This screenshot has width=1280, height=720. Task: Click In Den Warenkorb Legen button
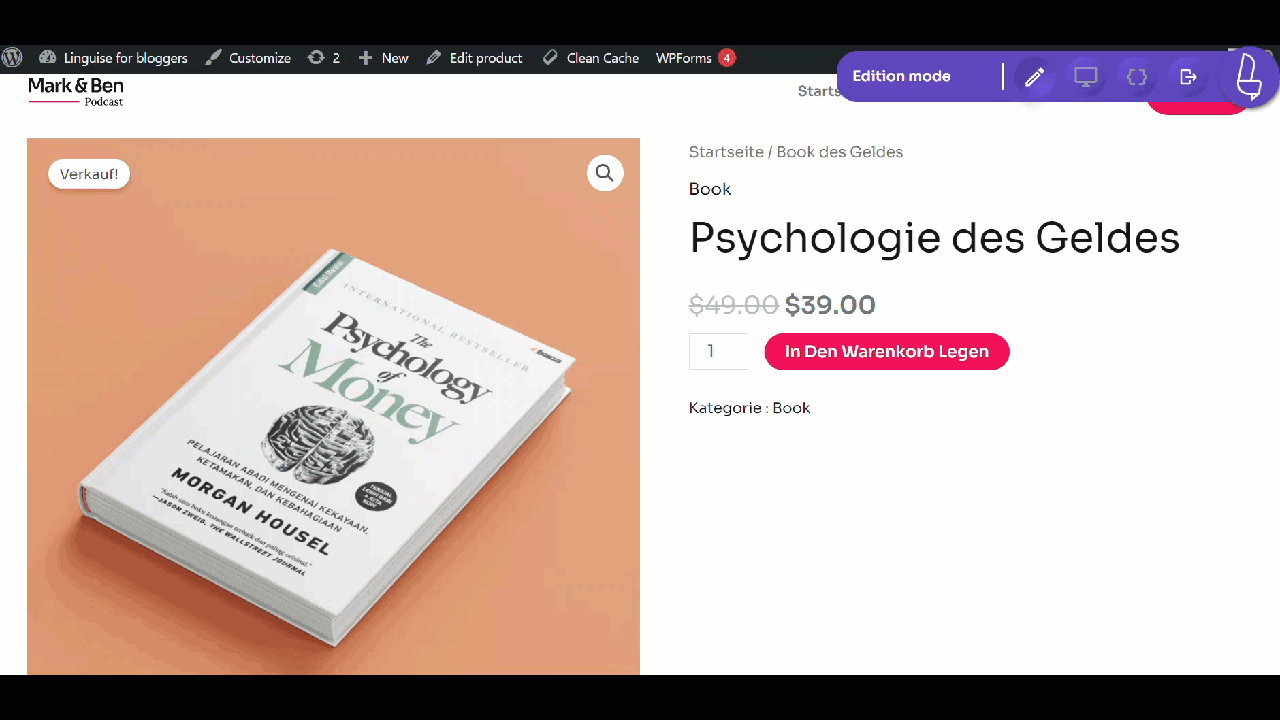[x=887, y=351]
